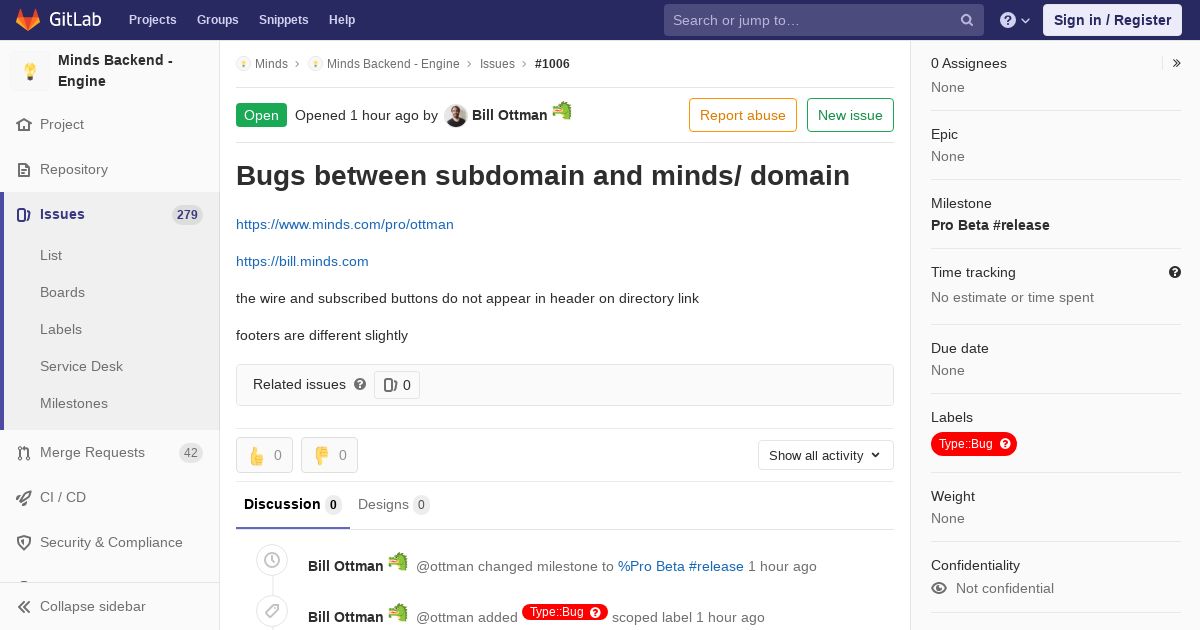
Task: Click Bill Ottman author name in header
Action: click(509, 115)
